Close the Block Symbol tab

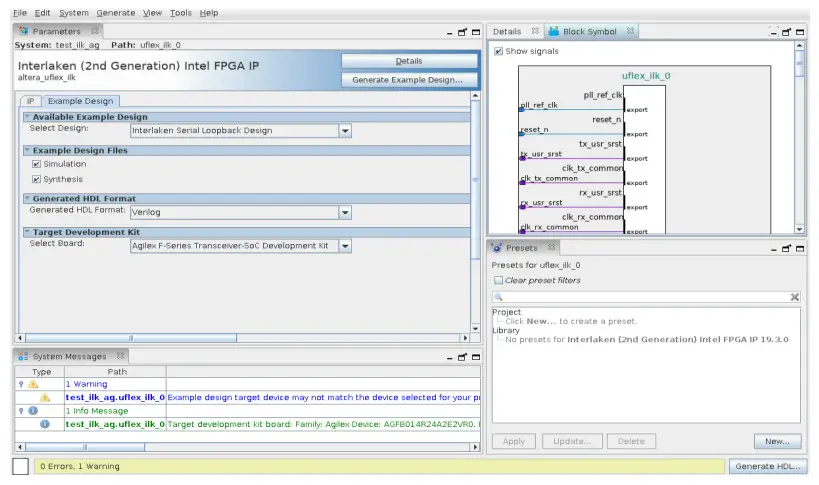(x=630, y=31)
